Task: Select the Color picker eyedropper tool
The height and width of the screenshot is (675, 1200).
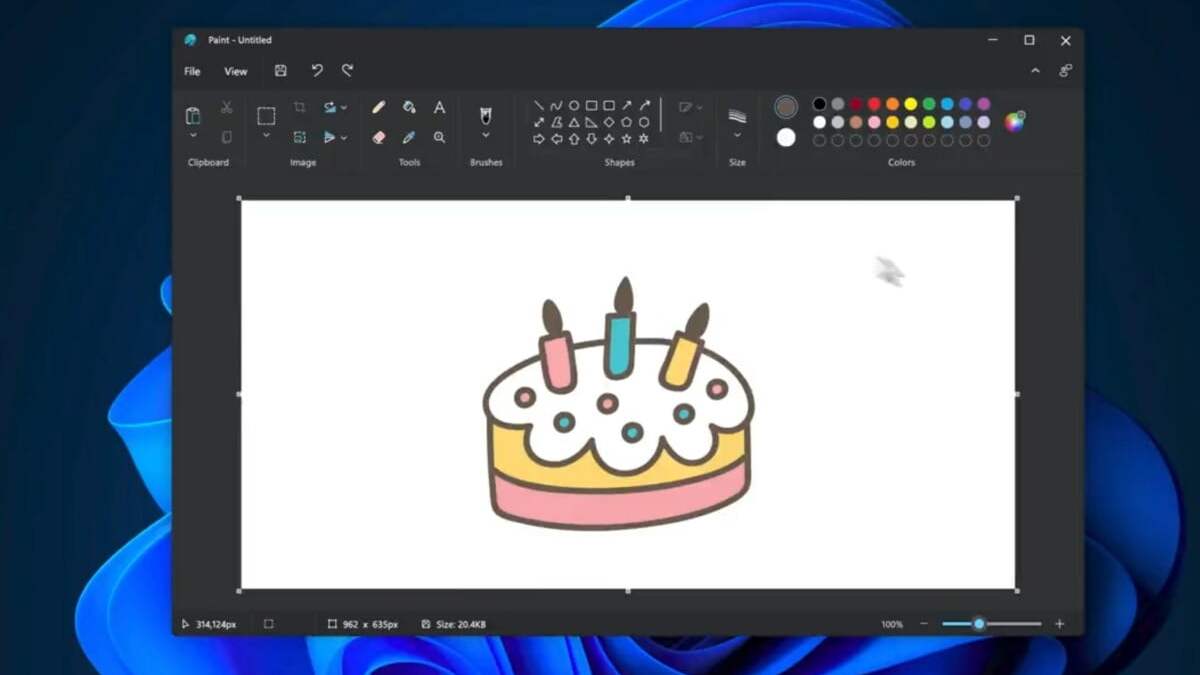Action: 409,137
